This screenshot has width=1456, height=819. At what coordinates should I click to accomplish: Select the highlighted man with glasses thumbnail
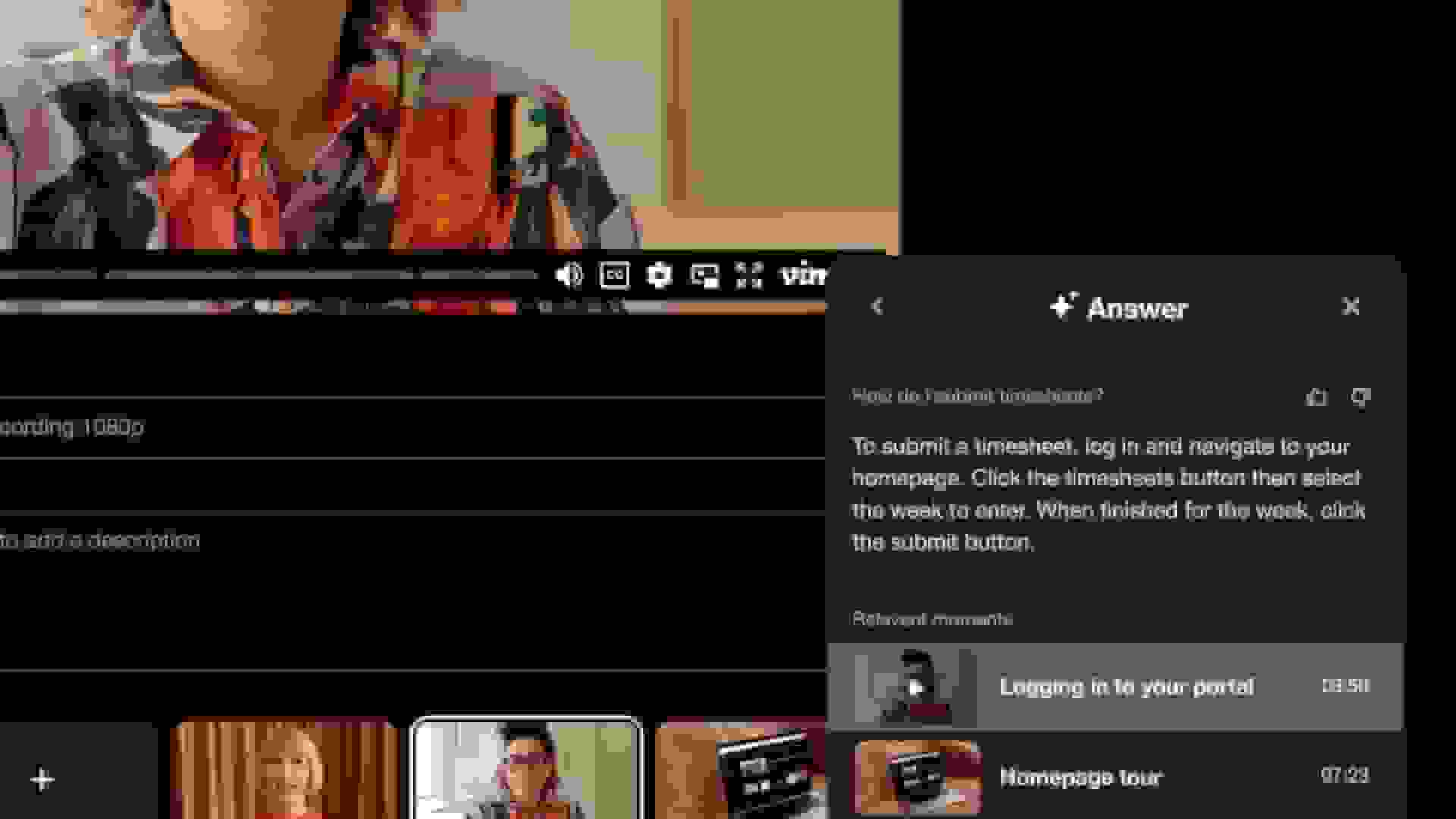pos(526,770)
